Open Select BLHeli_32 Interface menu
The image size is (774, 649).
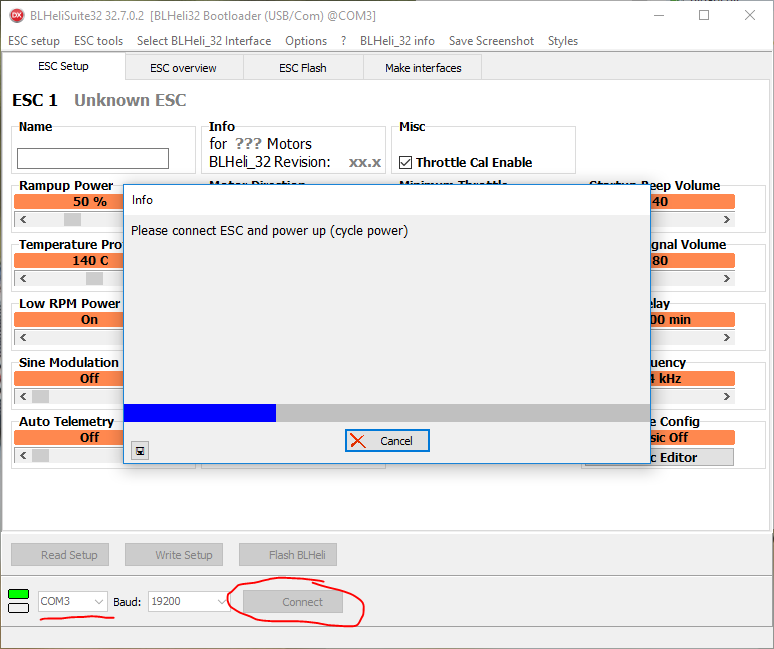click(204, 41)
